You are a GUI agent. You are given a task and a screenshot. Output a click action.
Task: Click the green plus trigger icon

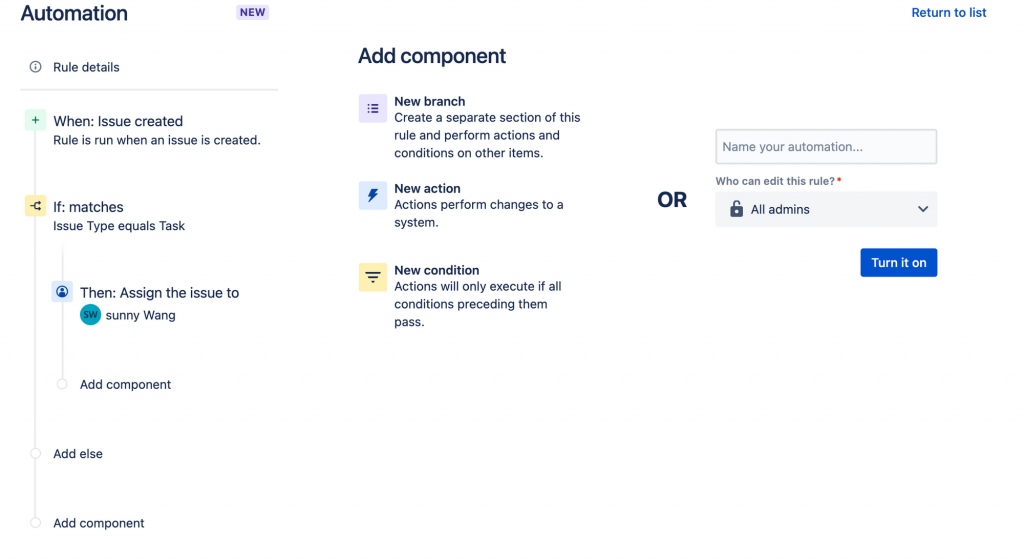[x=36, y=121]
